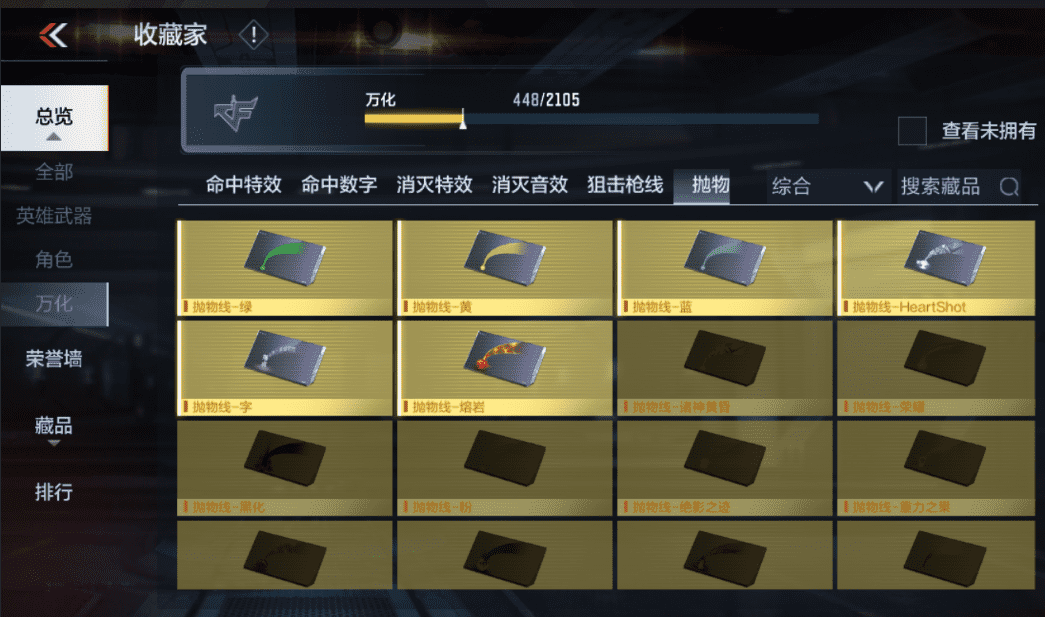Image resolution: width=1045 pixels, height=617 pixels.
Task: Switch to the 狙击枪线 tab
Action: click(x=625, y=185)
